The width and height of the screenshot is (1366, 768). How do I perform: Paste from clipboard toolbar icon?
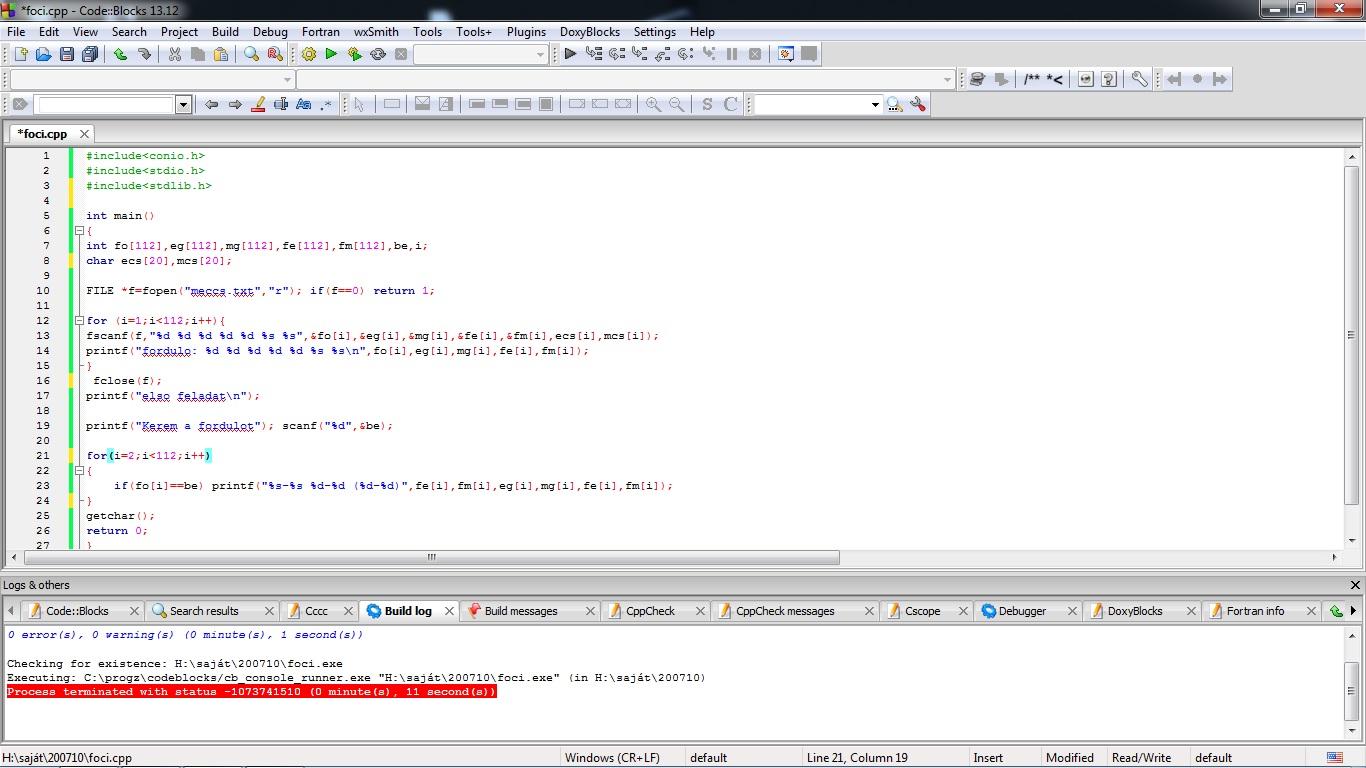click(221, 54)
